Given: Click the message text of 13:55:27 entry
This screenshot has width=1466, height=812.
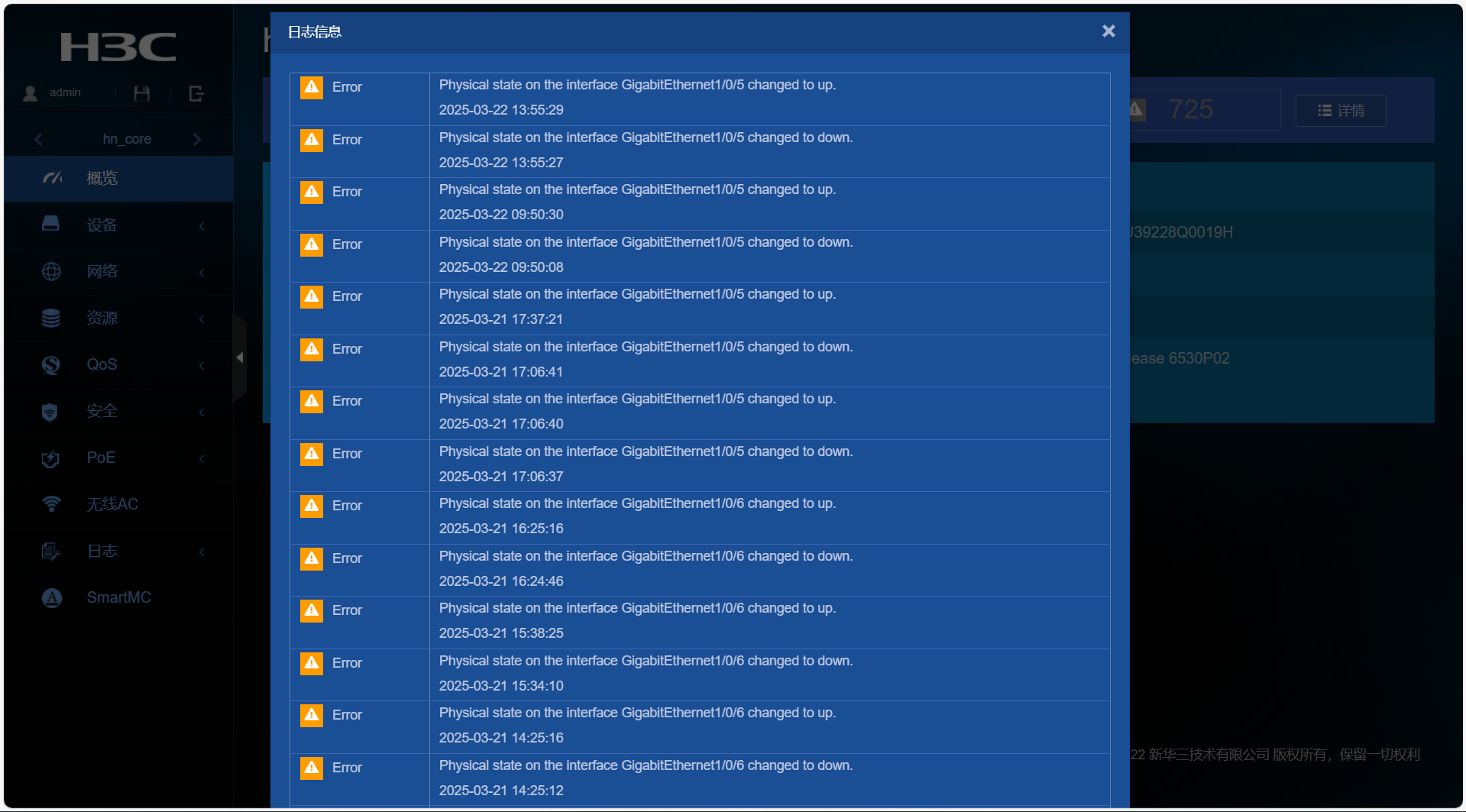Looking at the screenshot, I should click(x=646, y=137).
